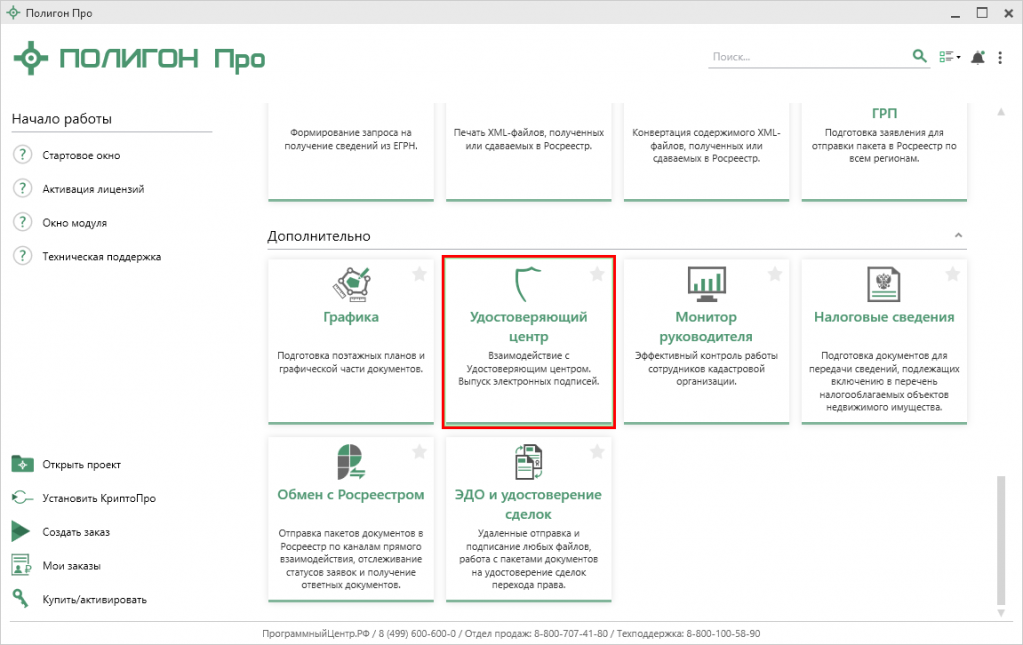The image size is (1023, 645).
Task: Click the help icon next to Окно модуля
Action: [23, 222]
